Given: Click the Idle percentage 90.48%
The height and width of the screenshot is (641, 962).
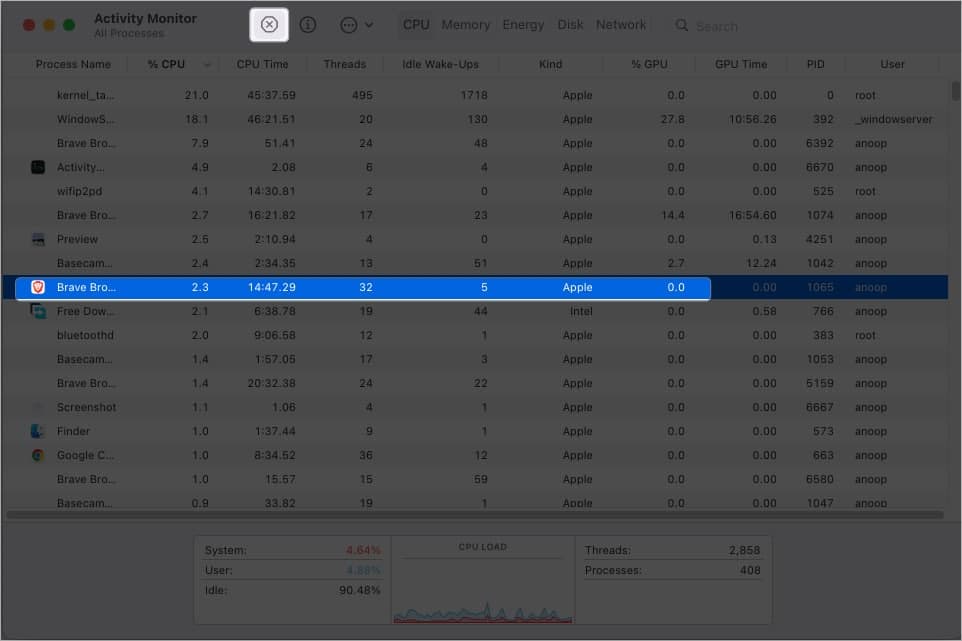Looking at the screenshot, I should [360, 590].
